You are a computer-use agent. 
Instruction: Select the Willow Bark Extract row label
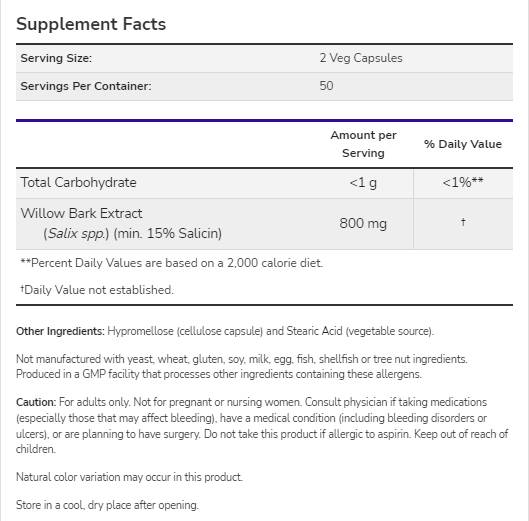[81, 214]
